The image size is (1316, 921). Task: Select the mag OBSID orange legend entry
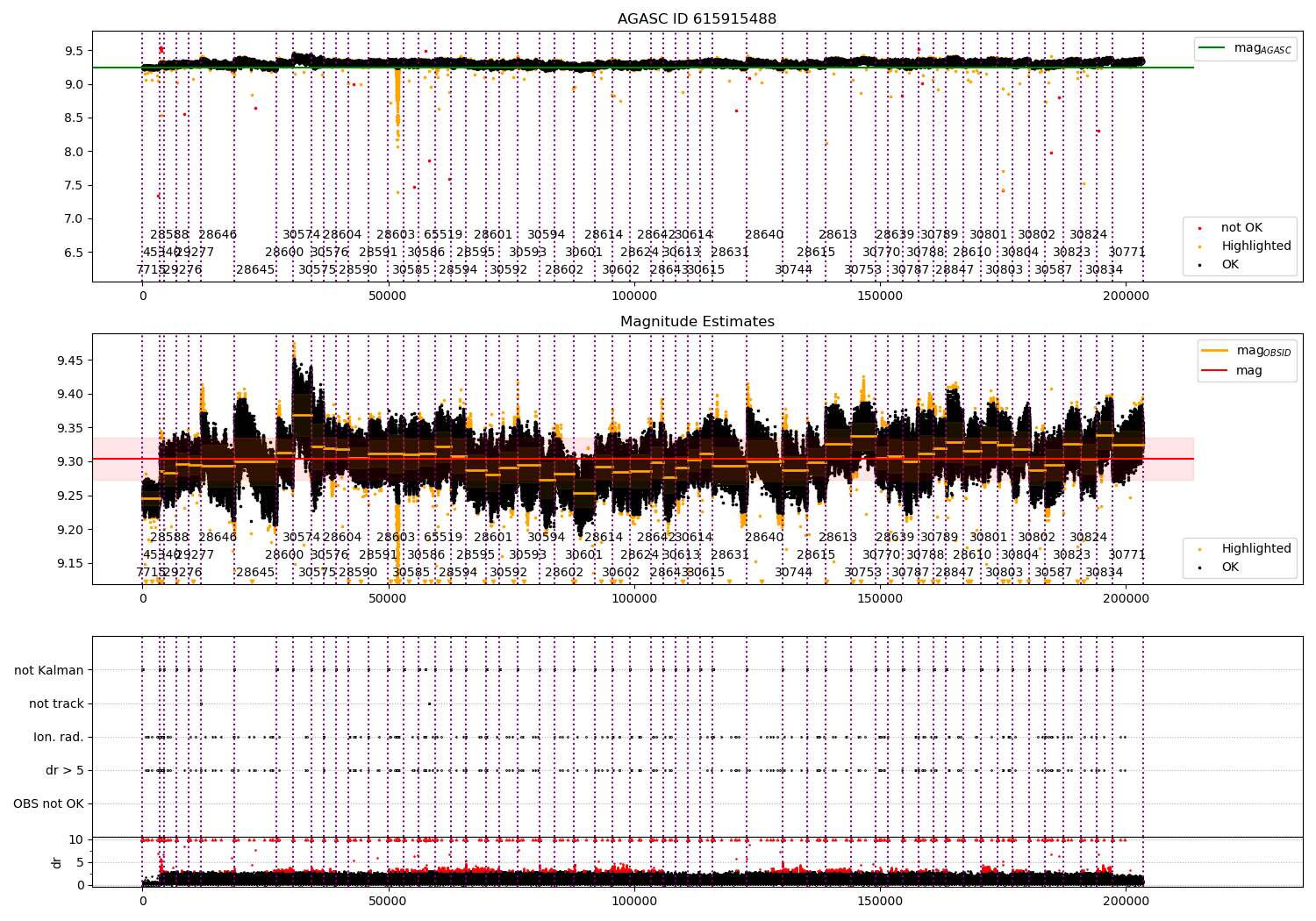click(x=1246, y=351)
